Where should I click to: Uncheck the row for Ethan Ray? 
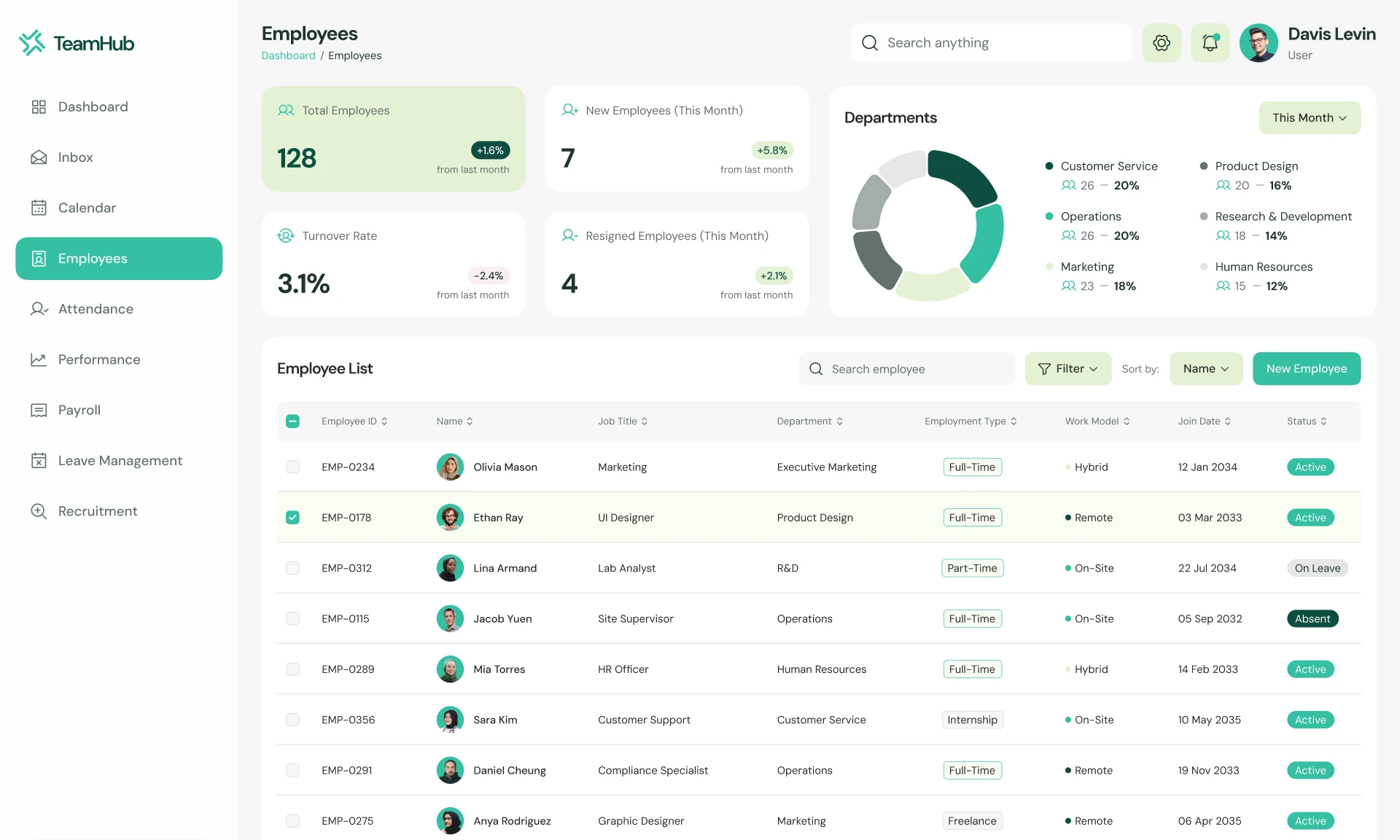[x=293, y=517]
